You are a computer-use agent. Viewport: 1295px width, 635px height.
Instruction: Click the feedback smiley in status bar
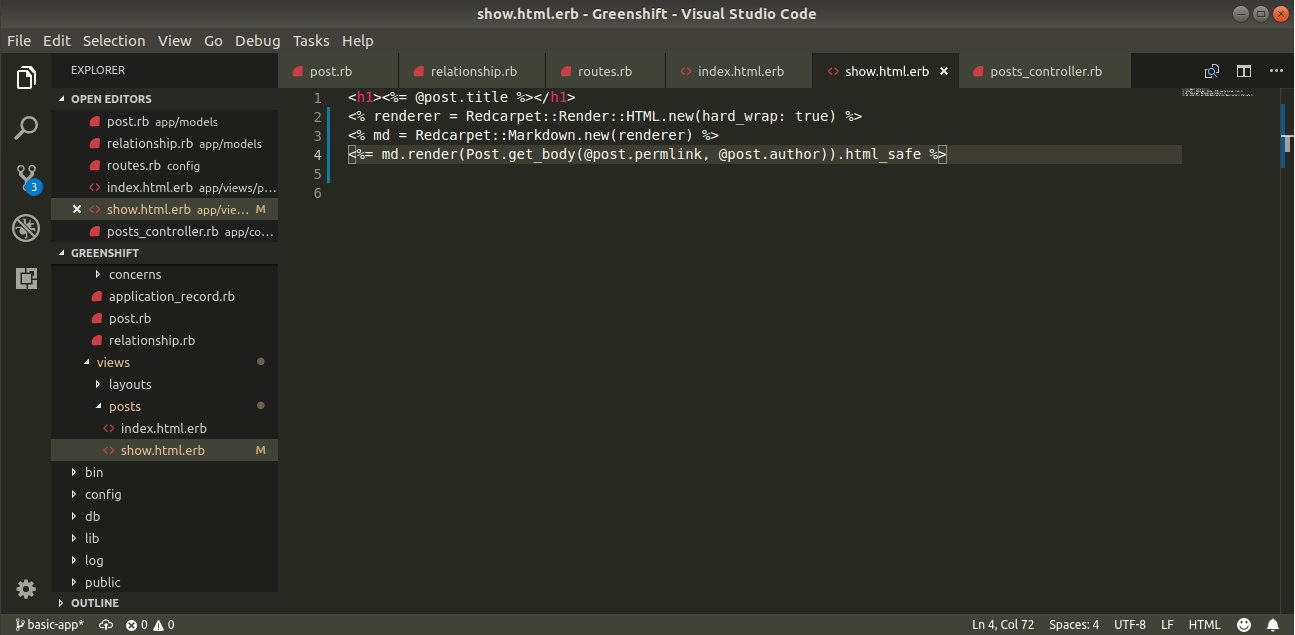1244,625
